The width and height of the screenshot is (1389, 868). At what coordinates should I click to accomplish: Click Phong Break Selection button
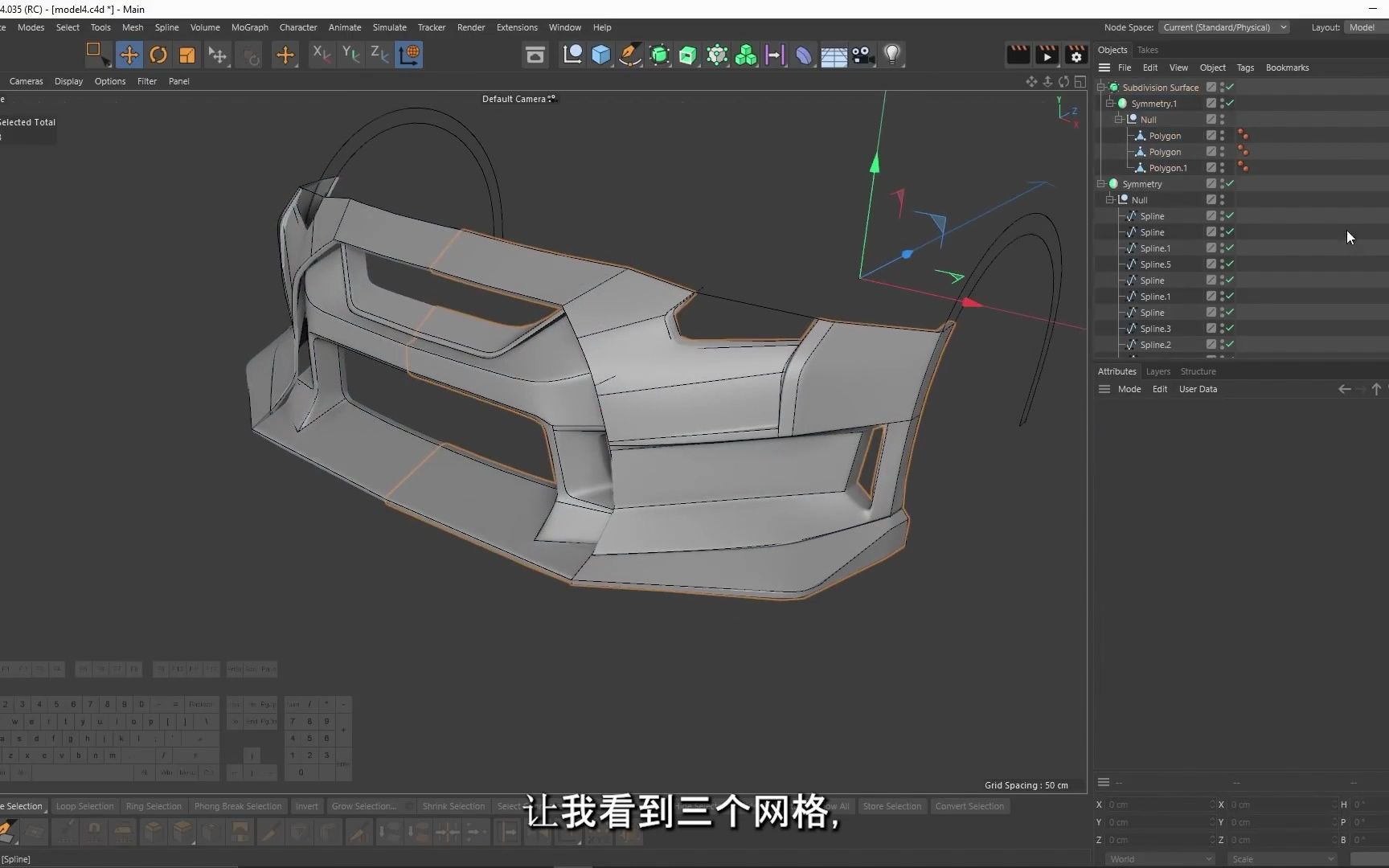(238, 806)
